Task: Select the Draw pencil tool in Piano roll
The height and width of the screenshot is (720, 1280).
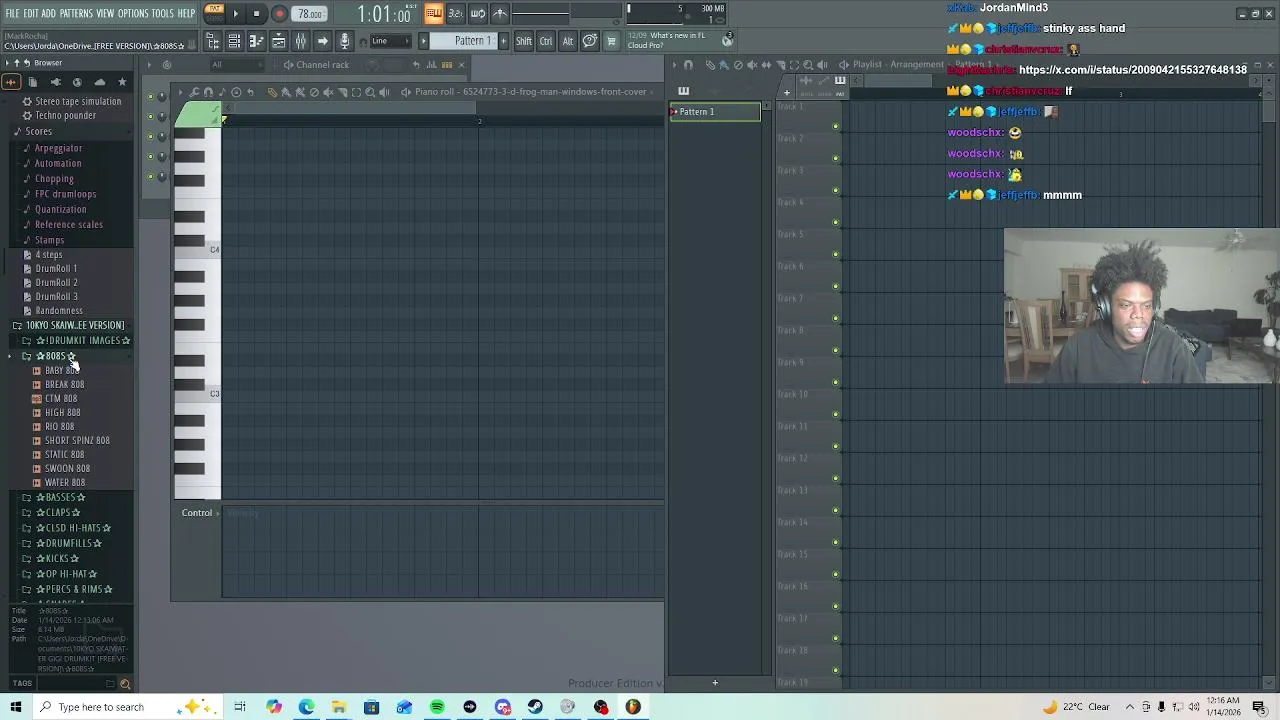Action: click(x=272, y=92)
